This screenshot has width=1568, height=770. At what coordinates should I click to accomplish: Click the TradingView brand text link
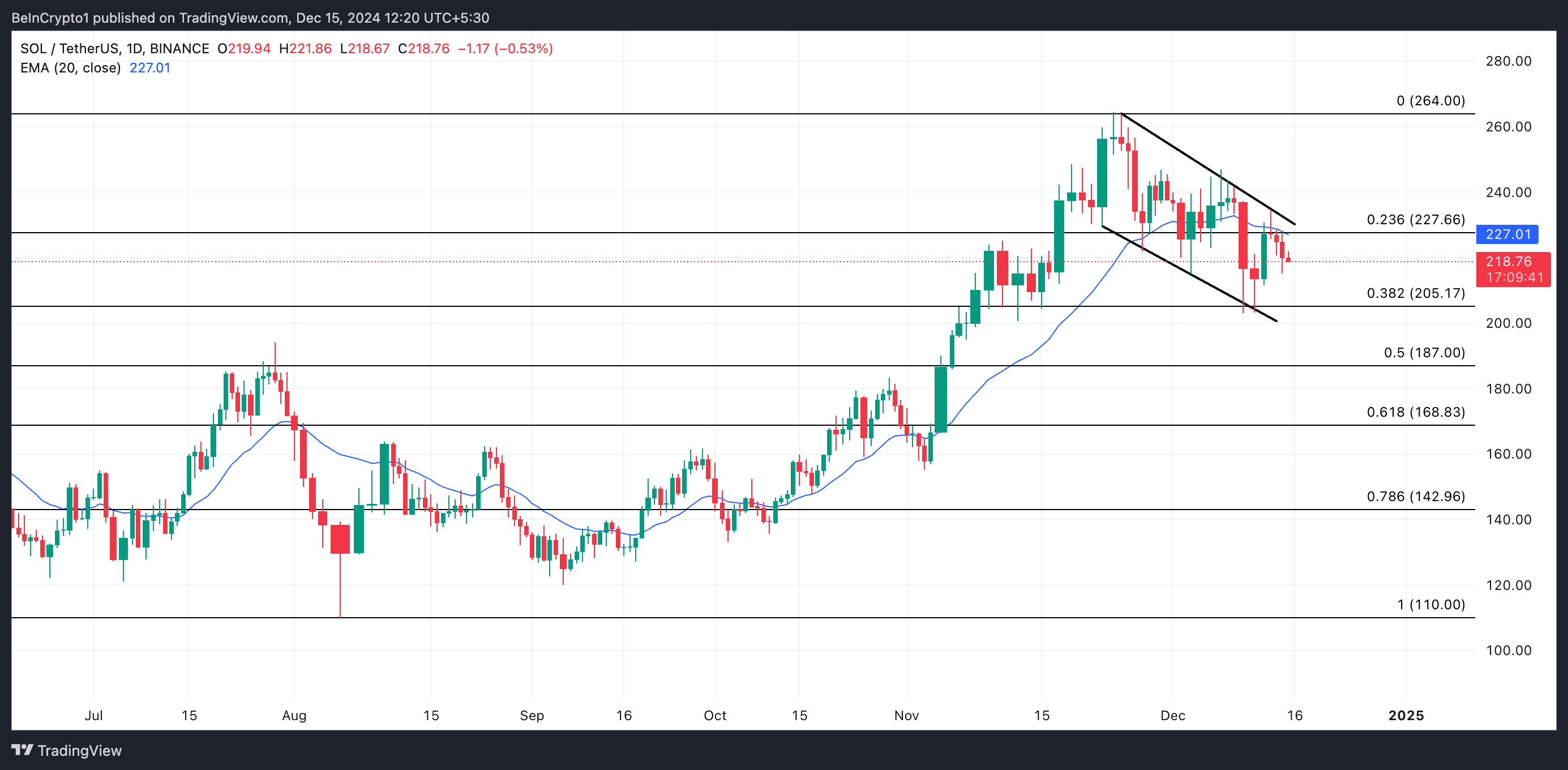(x=79, y=751)
